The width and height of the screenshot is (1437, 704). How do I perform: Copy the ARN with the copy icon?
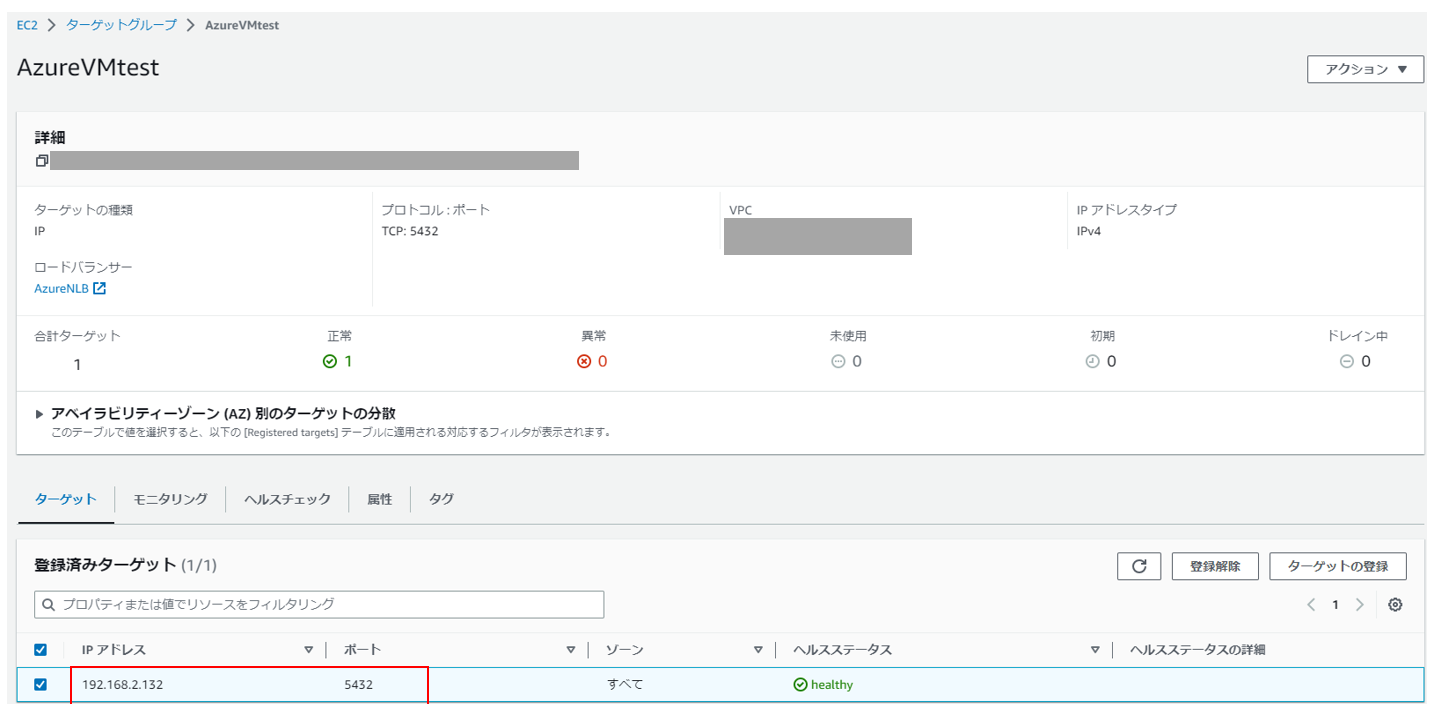coord(41,160)
